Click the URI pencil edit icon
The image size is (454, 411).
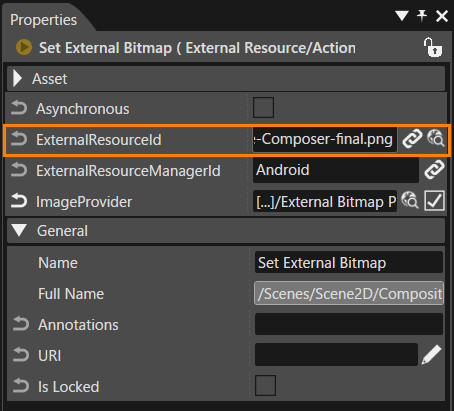[x=431, y=355]
